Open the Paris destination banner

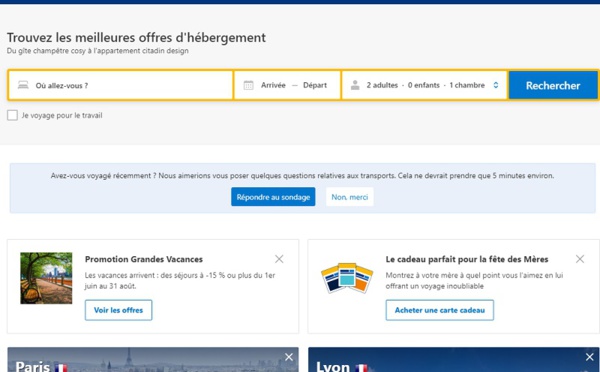(153, 360)
